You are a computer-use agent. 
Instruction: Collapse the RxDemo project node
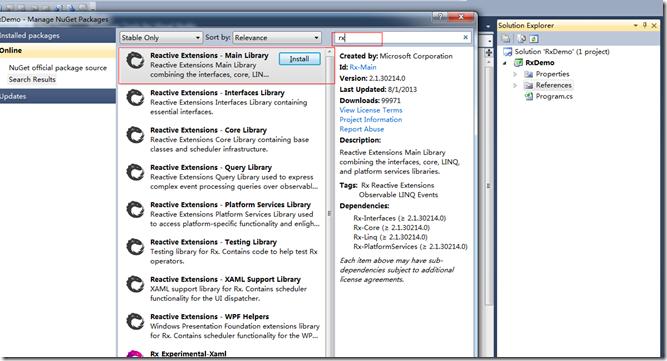[505, 63]
